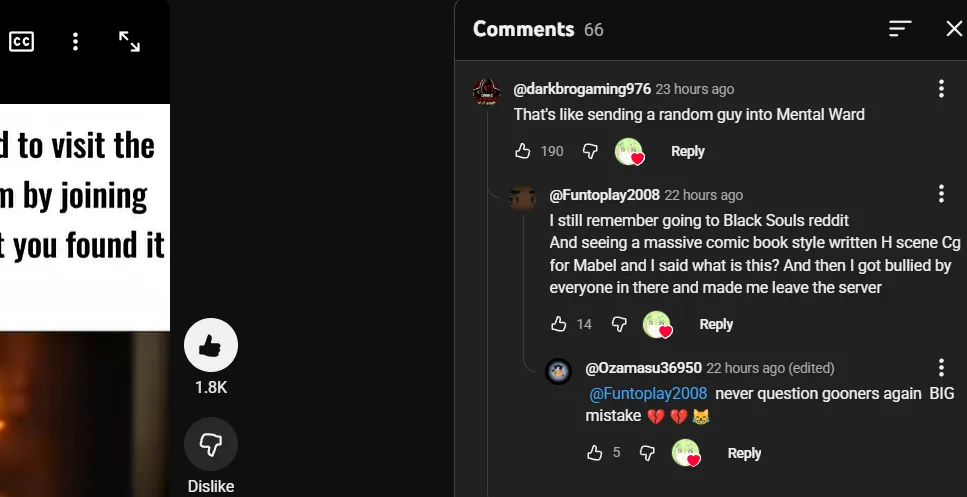Dislike the Mental Ward comment
This screenshot has height=497, width=967.
[x=590, y=151]
